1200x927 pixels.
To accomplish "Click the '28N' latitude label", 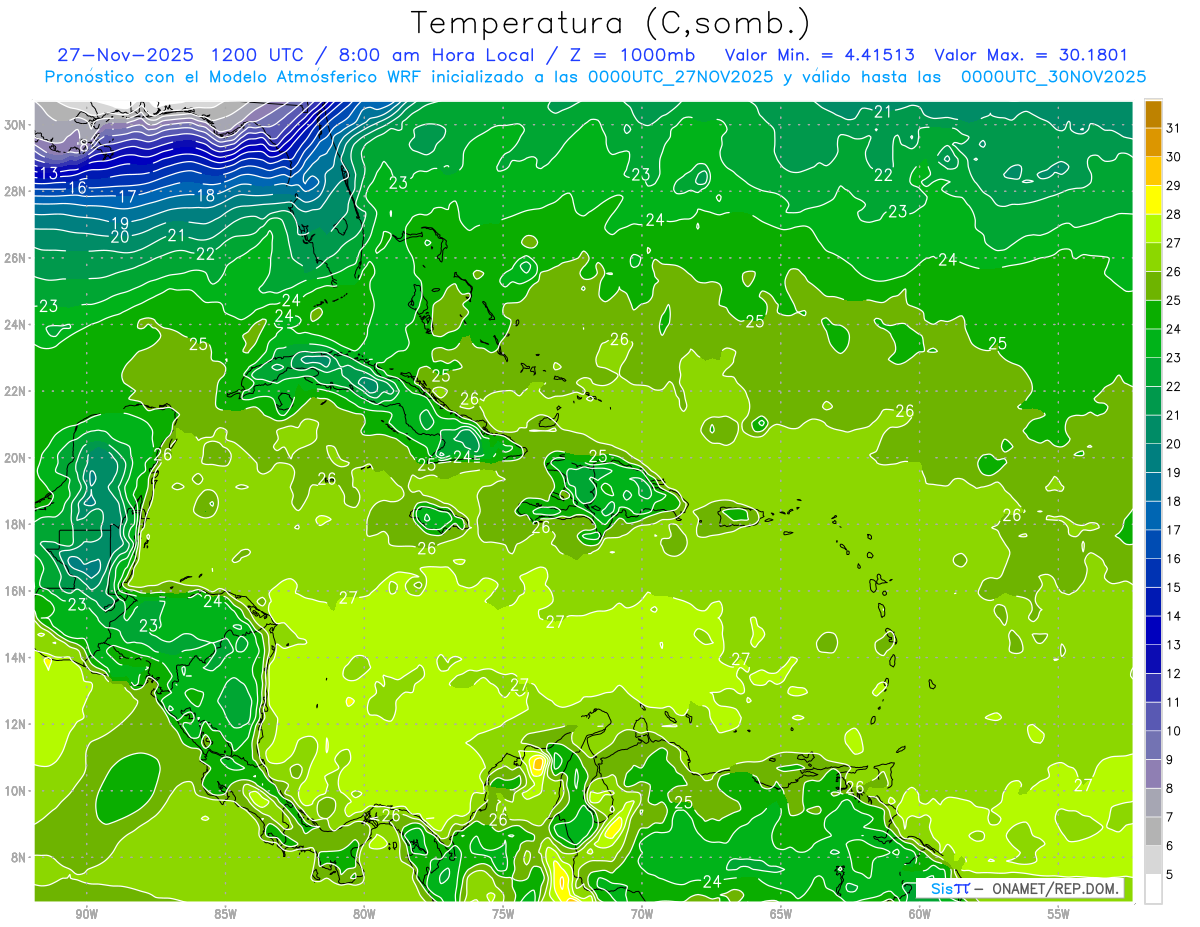I will click(x=16, y=191).
